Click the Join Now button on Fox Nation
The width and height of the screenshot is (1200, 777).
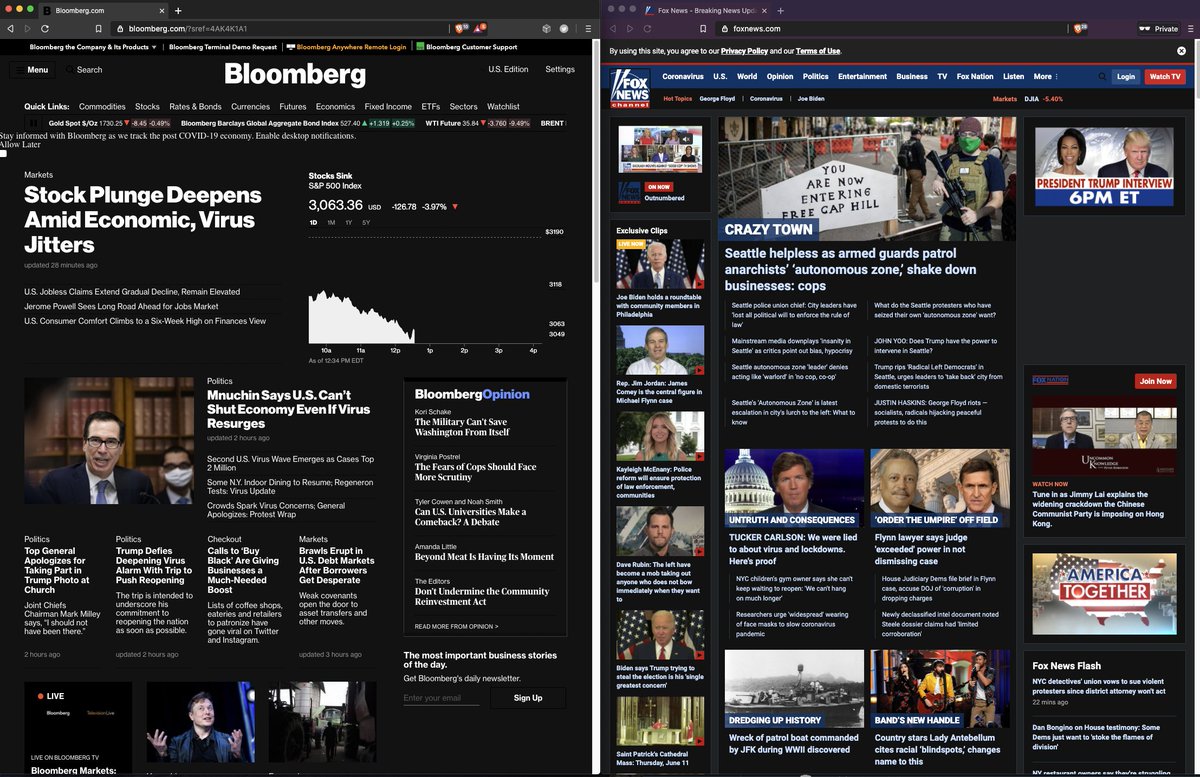tap(1155, 381)
